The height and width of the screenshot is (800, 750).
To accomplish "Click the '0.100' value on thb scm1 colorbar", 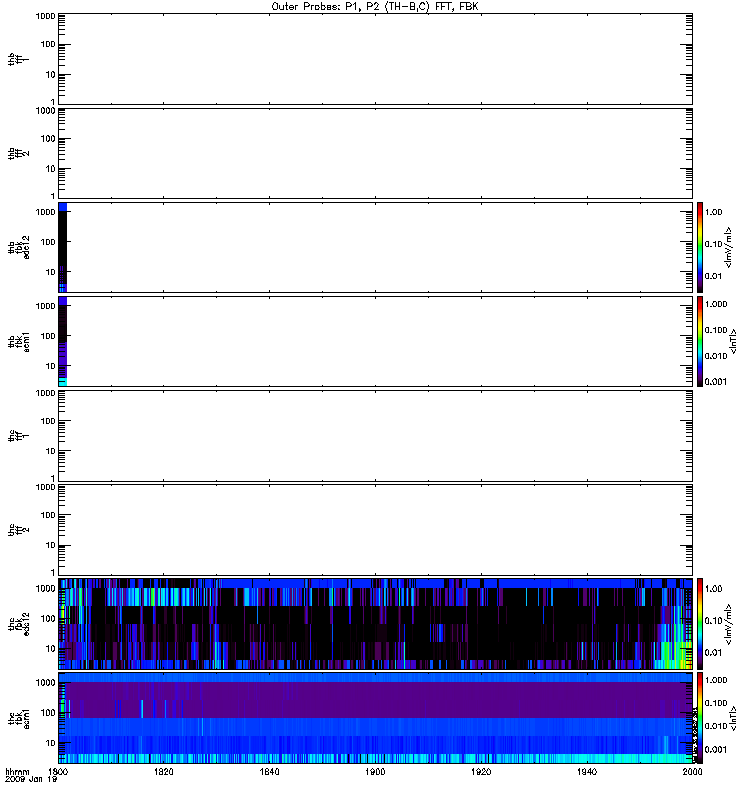I will coord(716,330).
